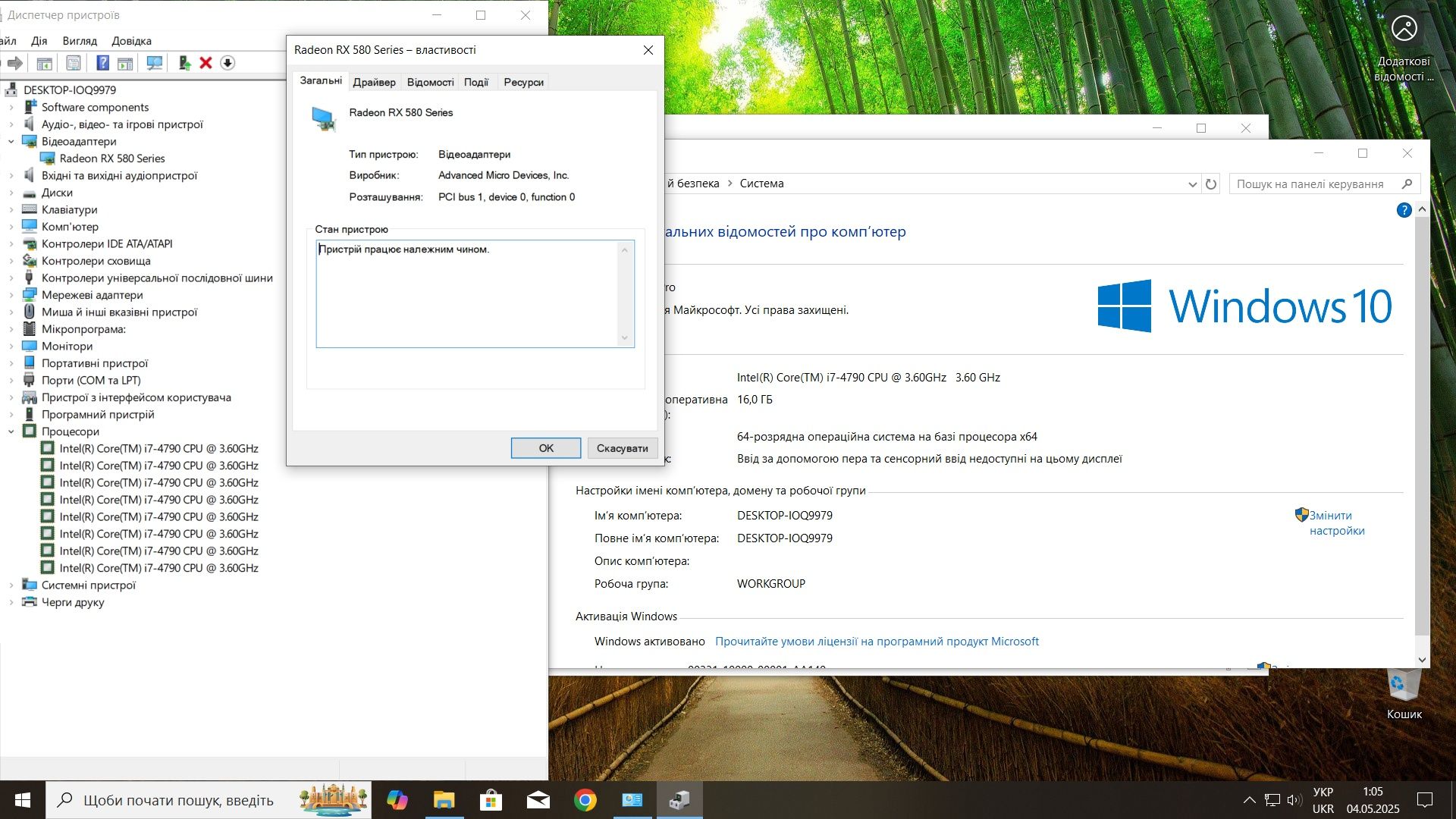
Task: Click the refresh icon in System address bar
Action: [1211, 184]
